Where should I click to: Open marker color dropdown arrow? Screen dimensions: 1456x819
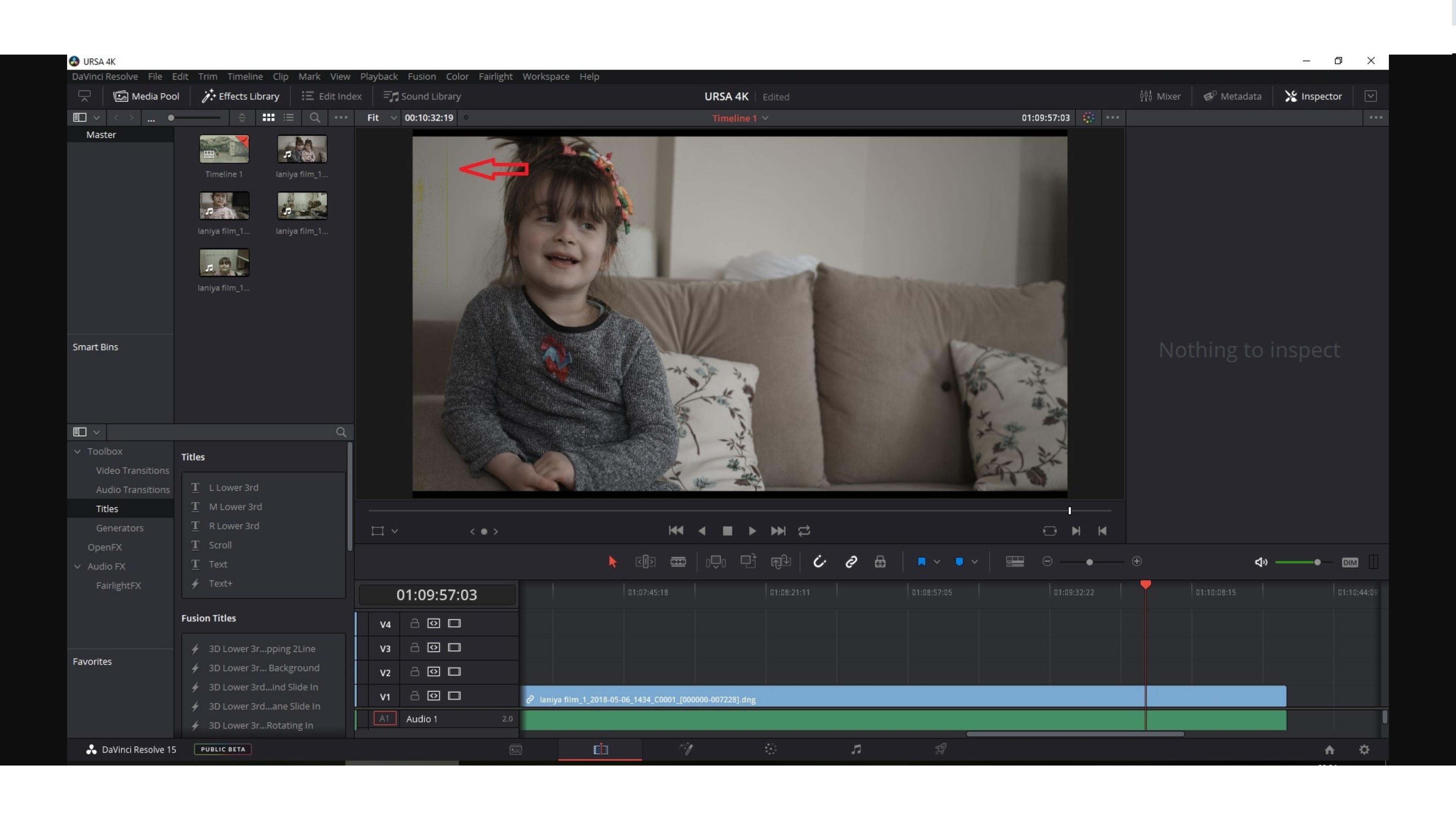(x=974, y=562)
